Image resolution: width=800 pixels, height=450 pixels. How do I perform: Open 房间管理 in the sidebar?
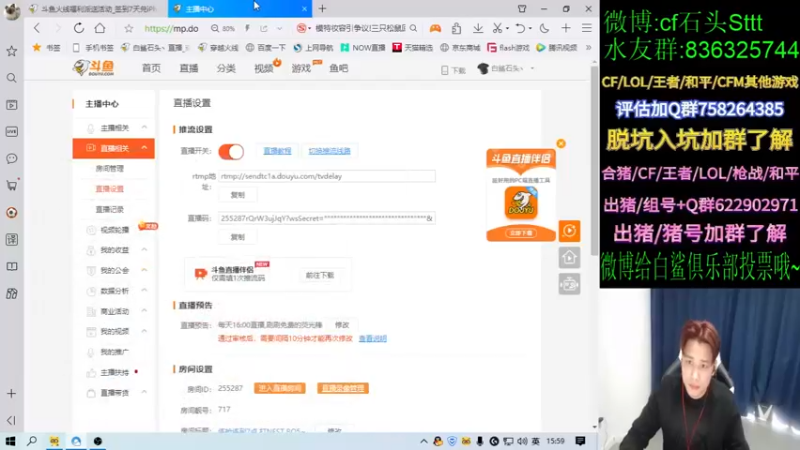[x=110, y=168]
